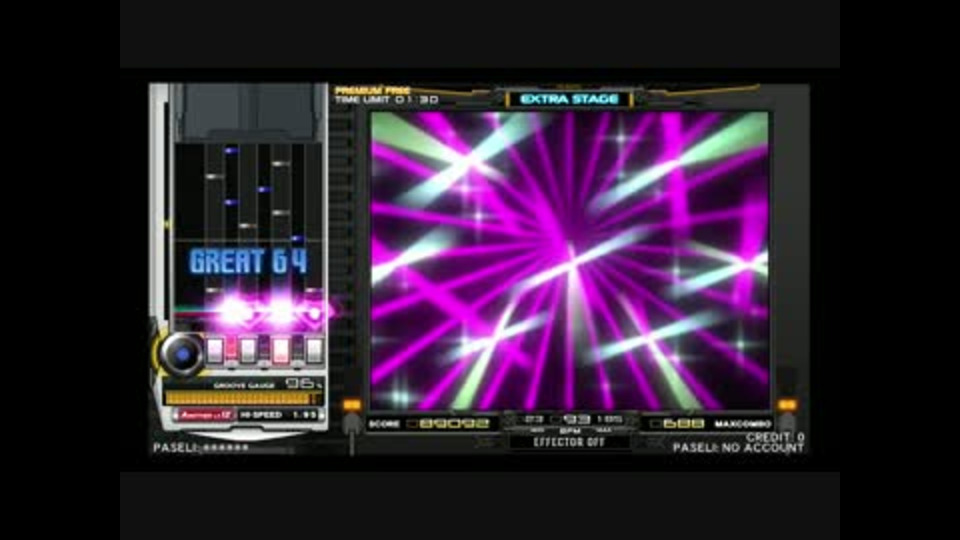Click the TIME LIMIT 01:30 counter
The image size is (960, 540).
point(386,99)
